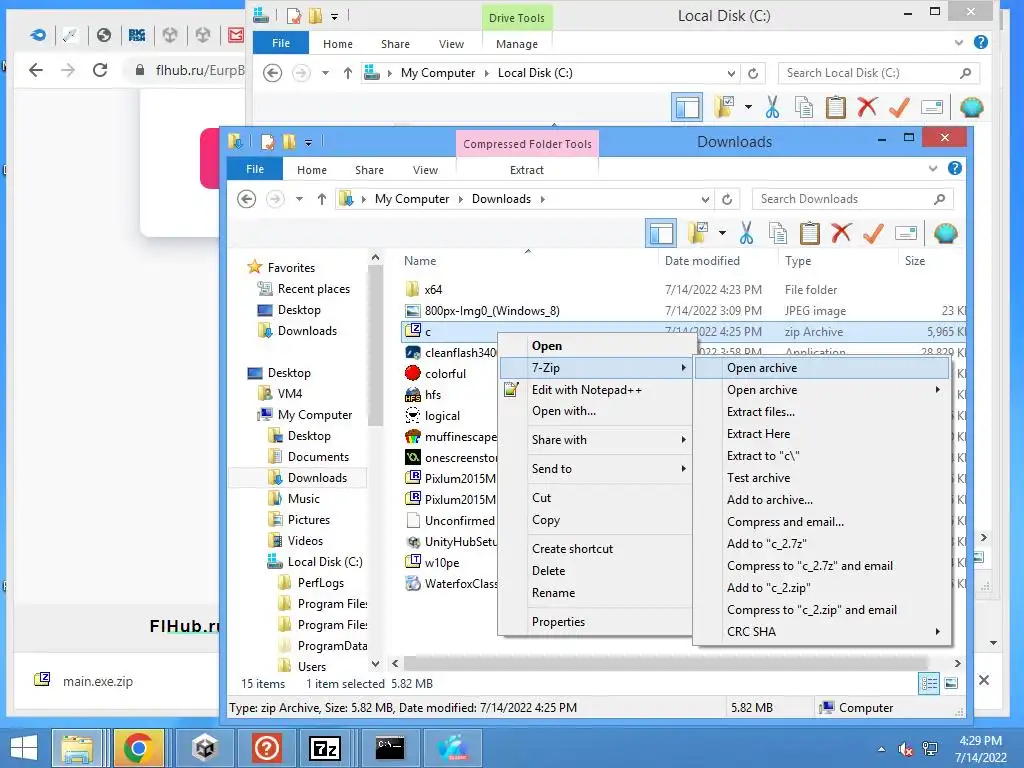Expand the second Open archive submenu

pyautogui.click(x=822, y=390)
